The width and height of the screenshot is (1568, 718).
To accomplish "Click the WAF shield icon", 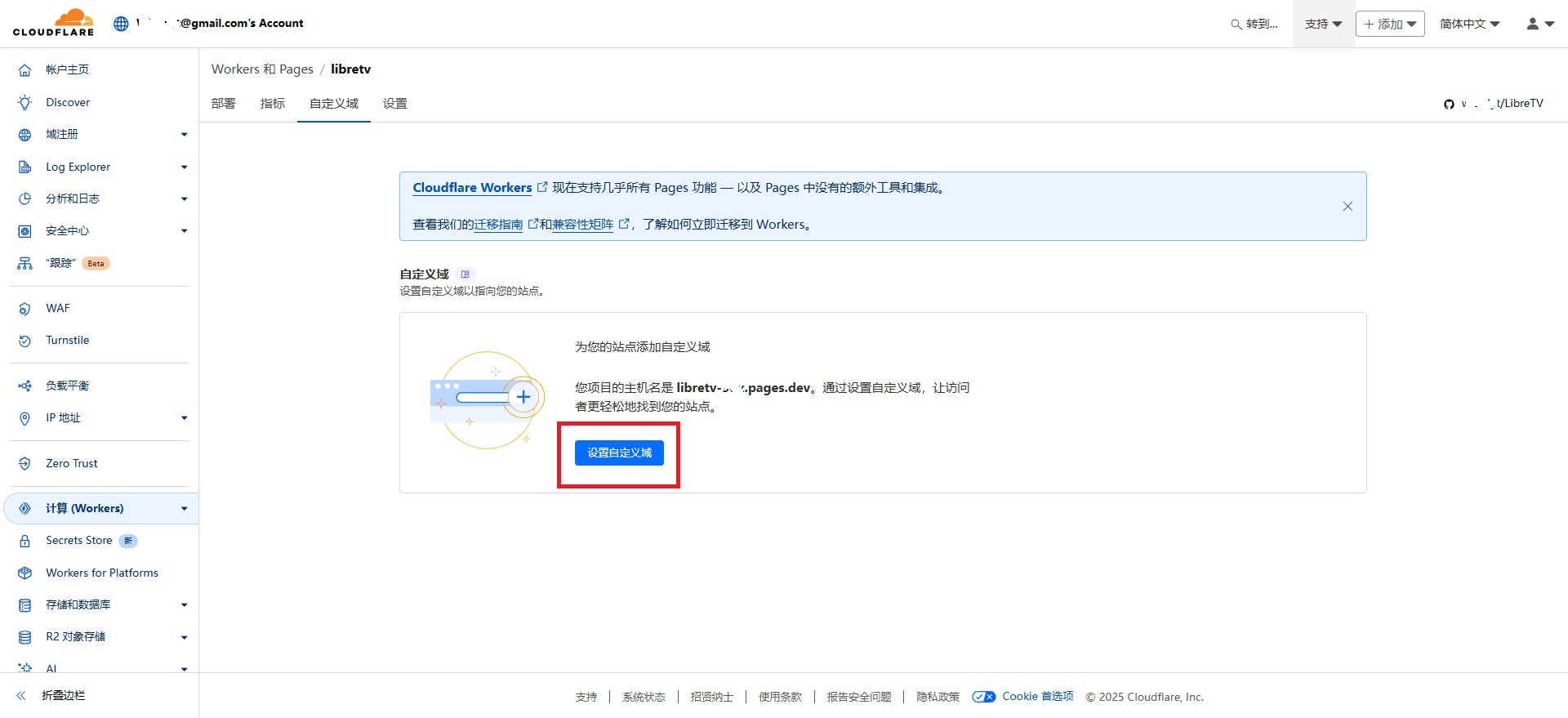I will pos(25,309).
